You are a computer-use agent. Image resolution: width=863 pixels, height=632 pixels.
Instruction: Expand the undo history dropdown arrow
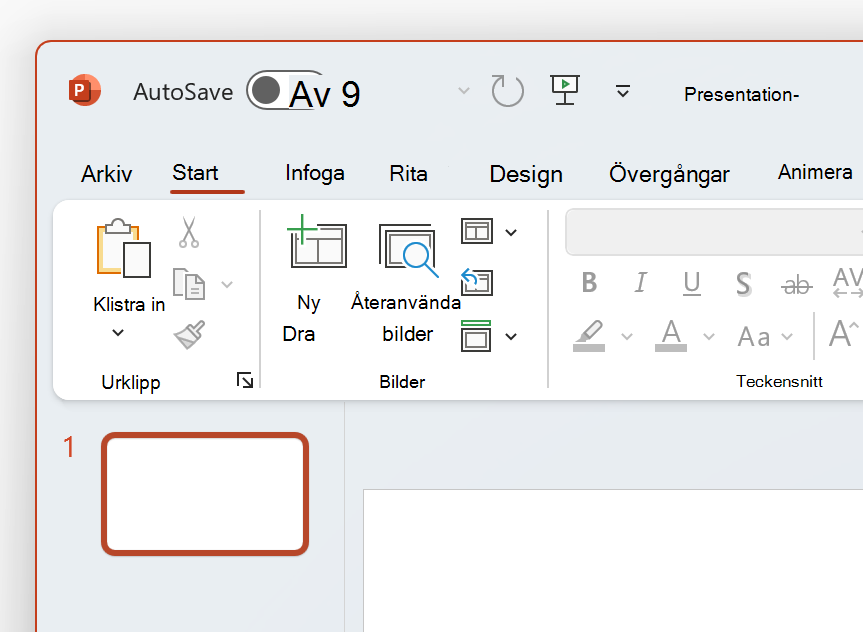point(464,91)
